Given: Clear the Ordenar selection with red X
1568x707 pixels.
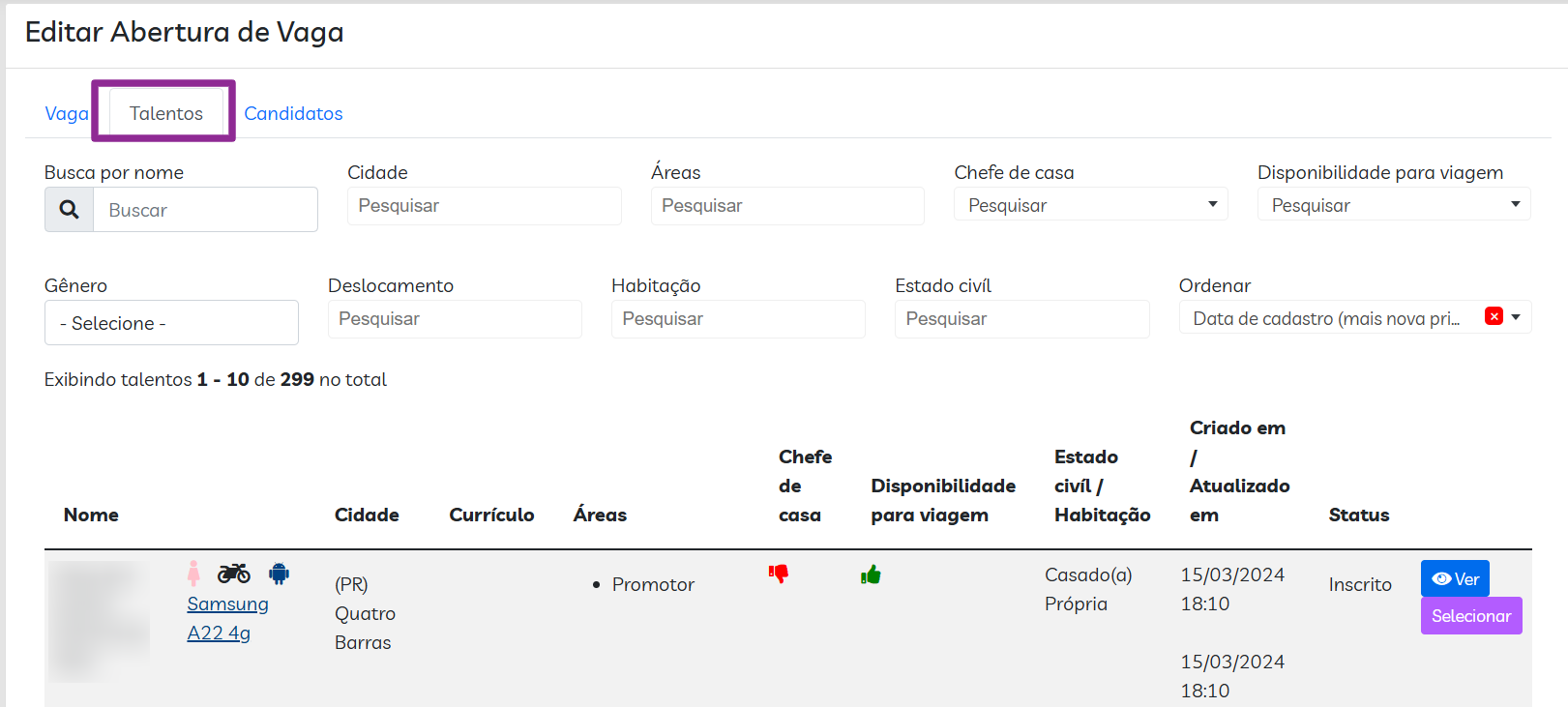Looking at the screenshot, I should 1494,316.
